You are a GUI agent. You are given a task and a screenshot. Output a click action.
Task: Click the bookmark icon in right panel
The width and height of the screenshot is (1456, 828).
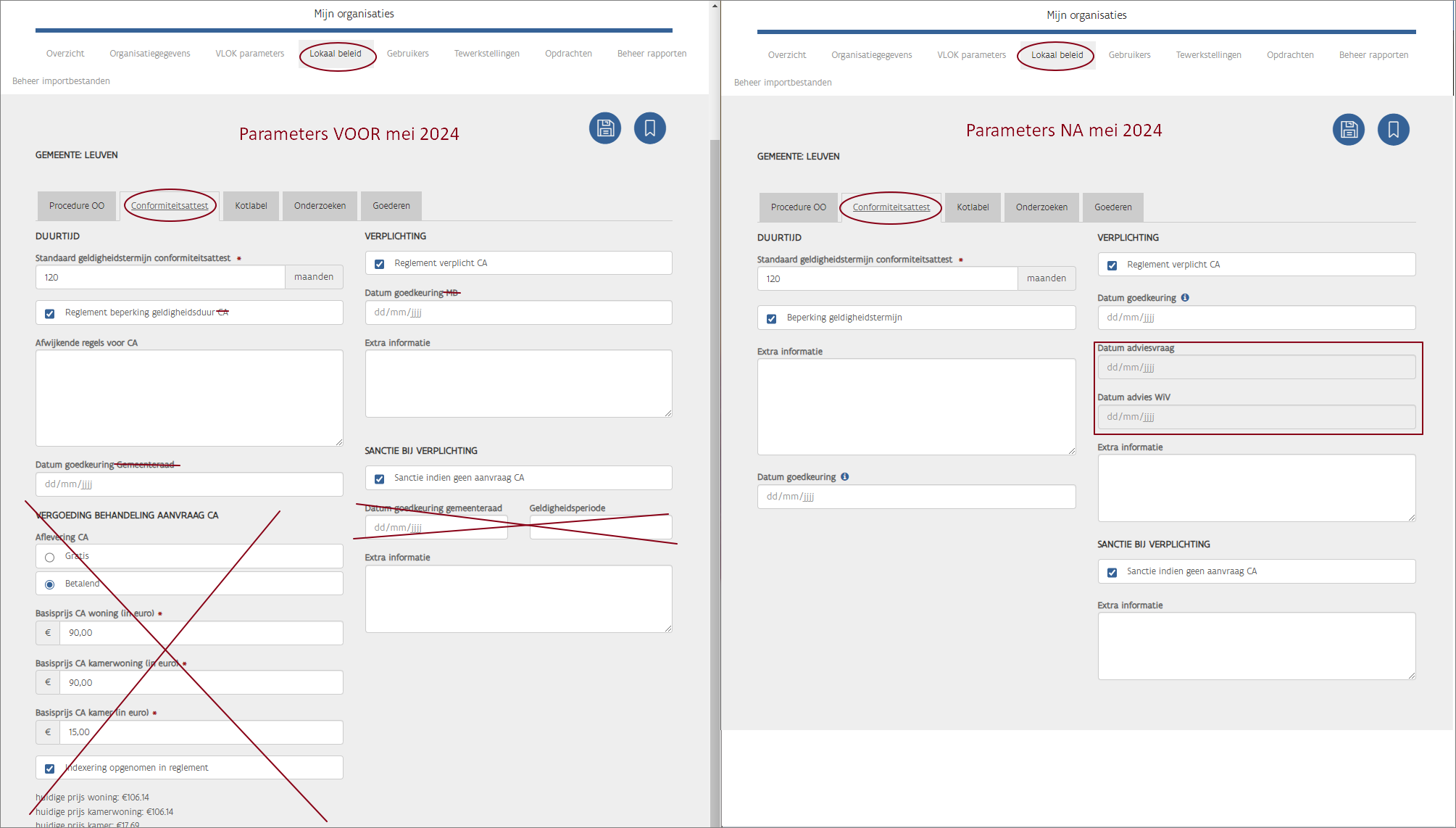(x=1393, y=130)
